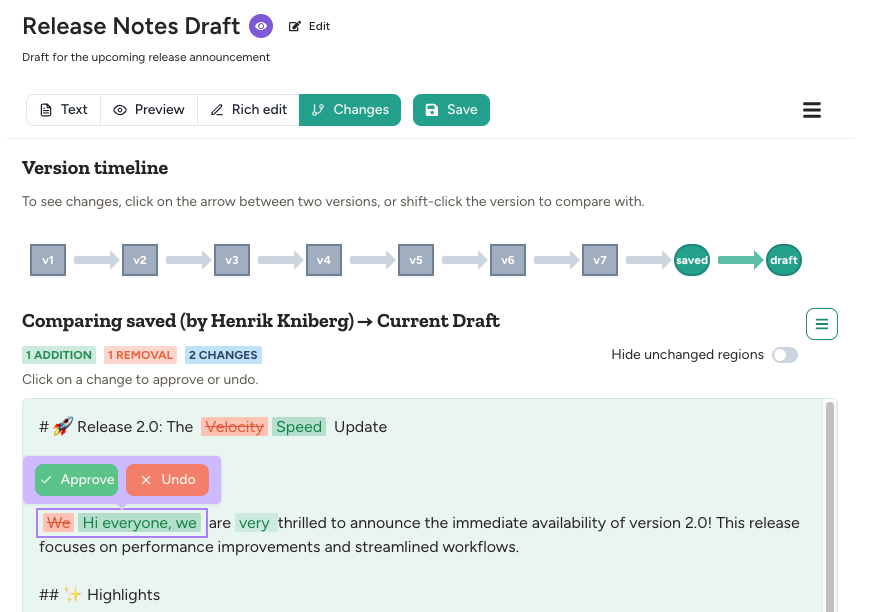The image size is (872, 612).
Task: Approve the highlighted change
Action: [x=76, y=479]
